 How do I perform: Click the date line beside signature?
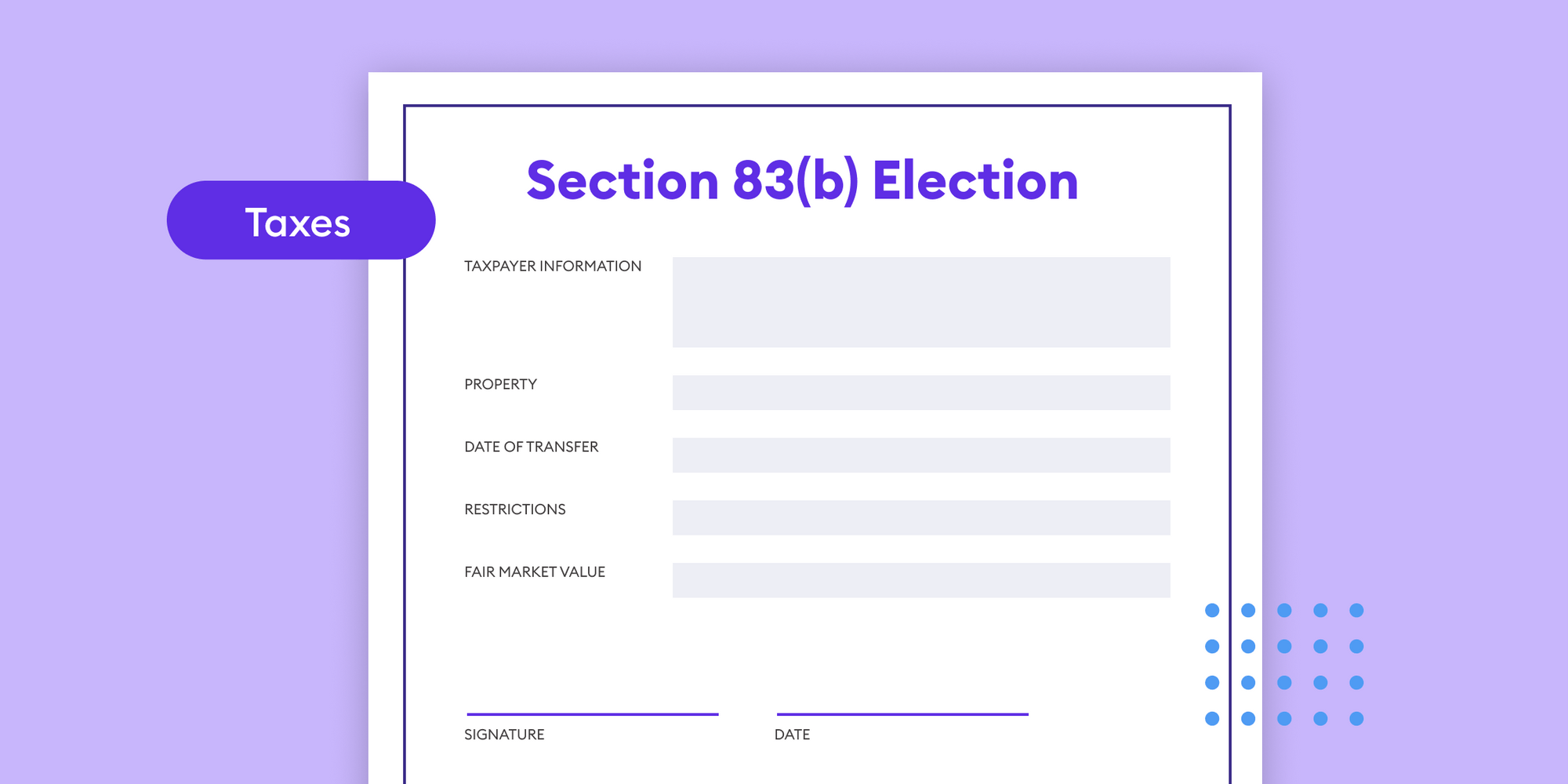pyautogui.click(x=902, y=713)
